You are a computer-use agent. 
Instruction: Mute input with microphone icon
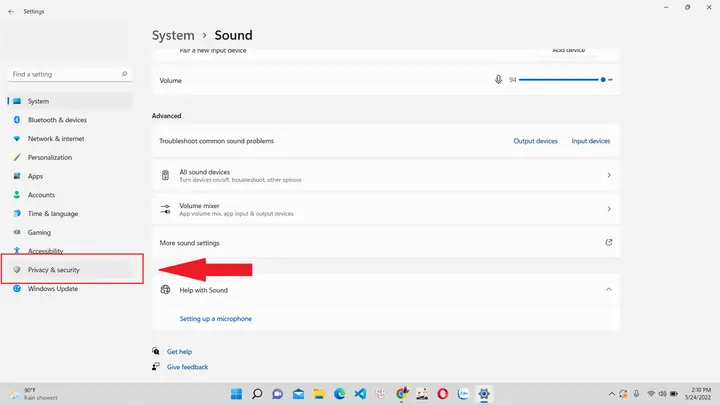click(498, 80)
